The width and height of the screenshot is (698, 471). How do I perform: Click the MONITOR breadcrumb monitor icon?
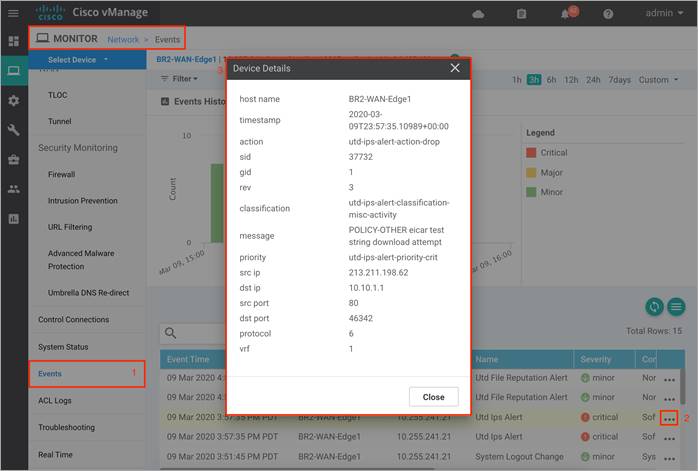43,38
